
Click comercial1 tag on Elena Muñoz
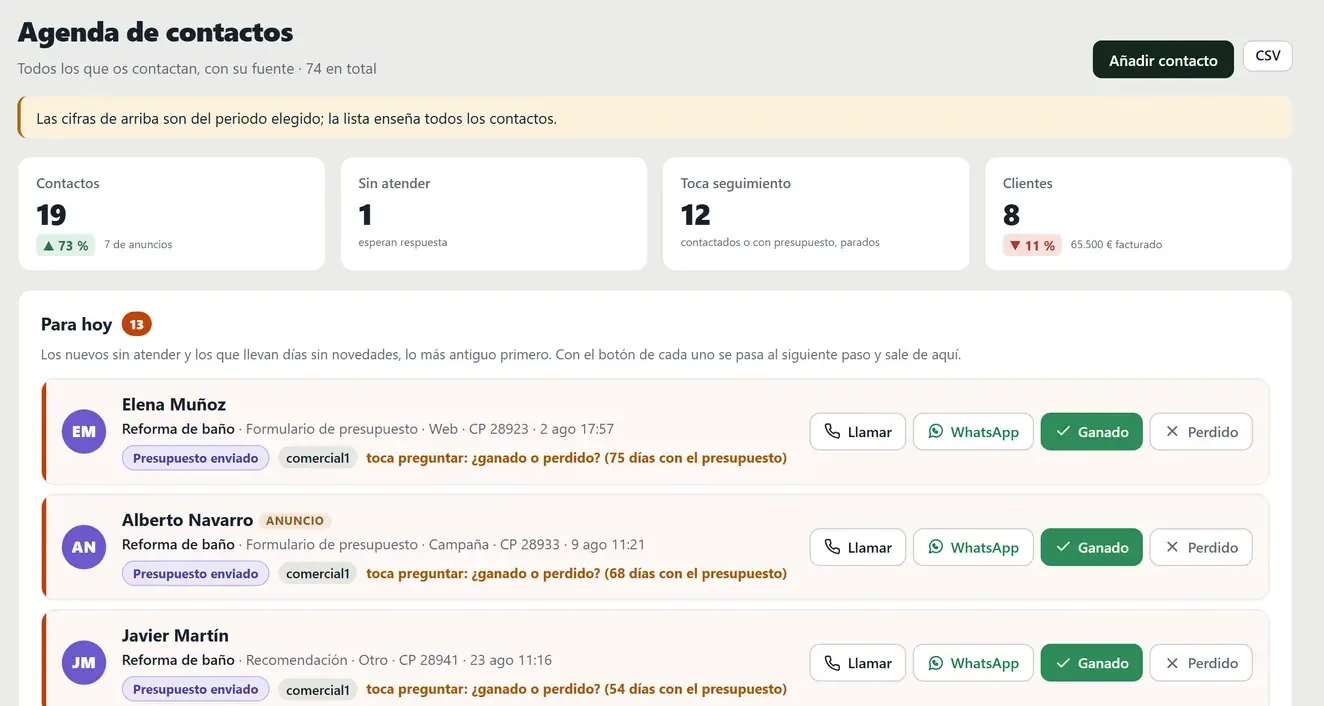click(318, 458)
